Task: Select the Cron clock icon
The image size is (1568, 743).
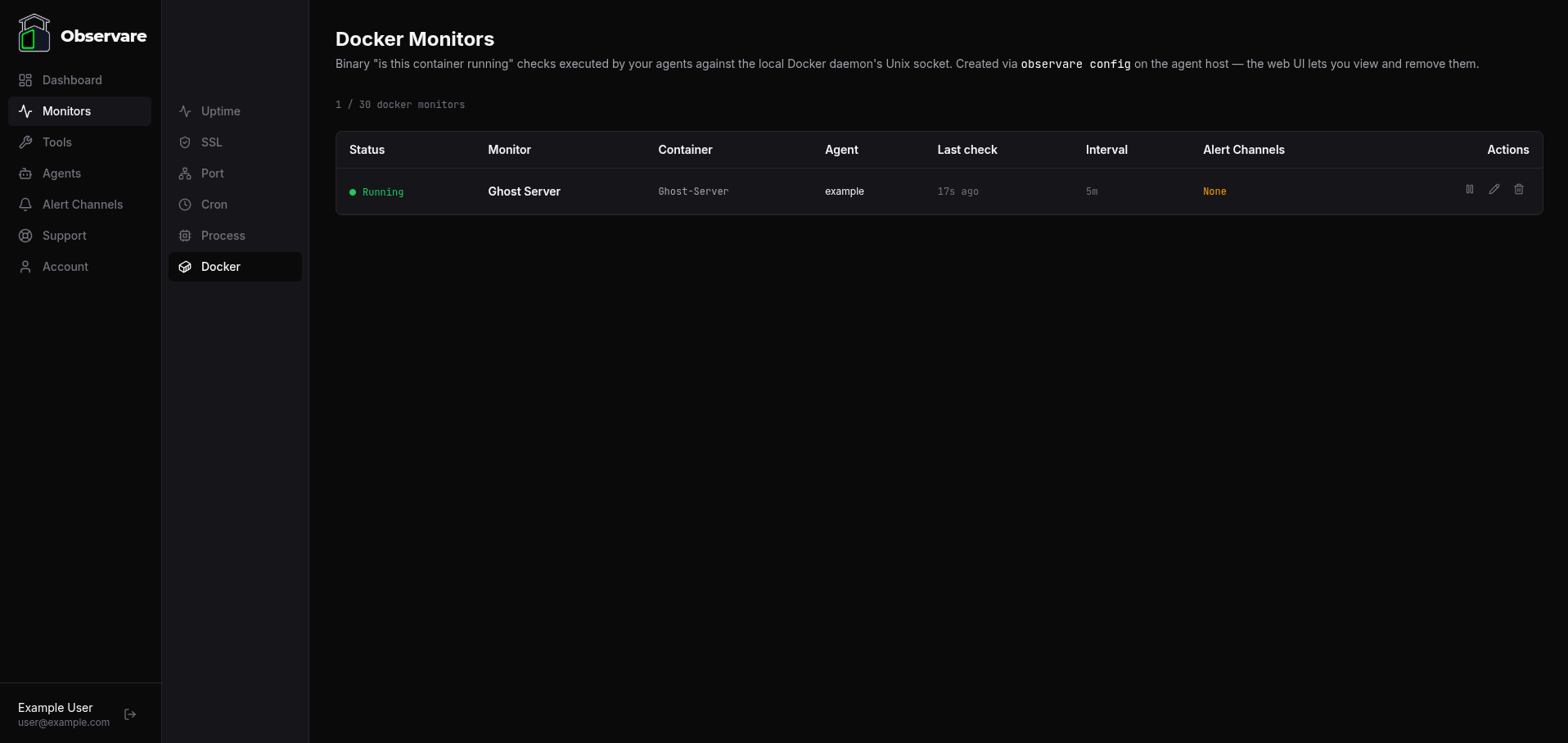Action: 185,205
